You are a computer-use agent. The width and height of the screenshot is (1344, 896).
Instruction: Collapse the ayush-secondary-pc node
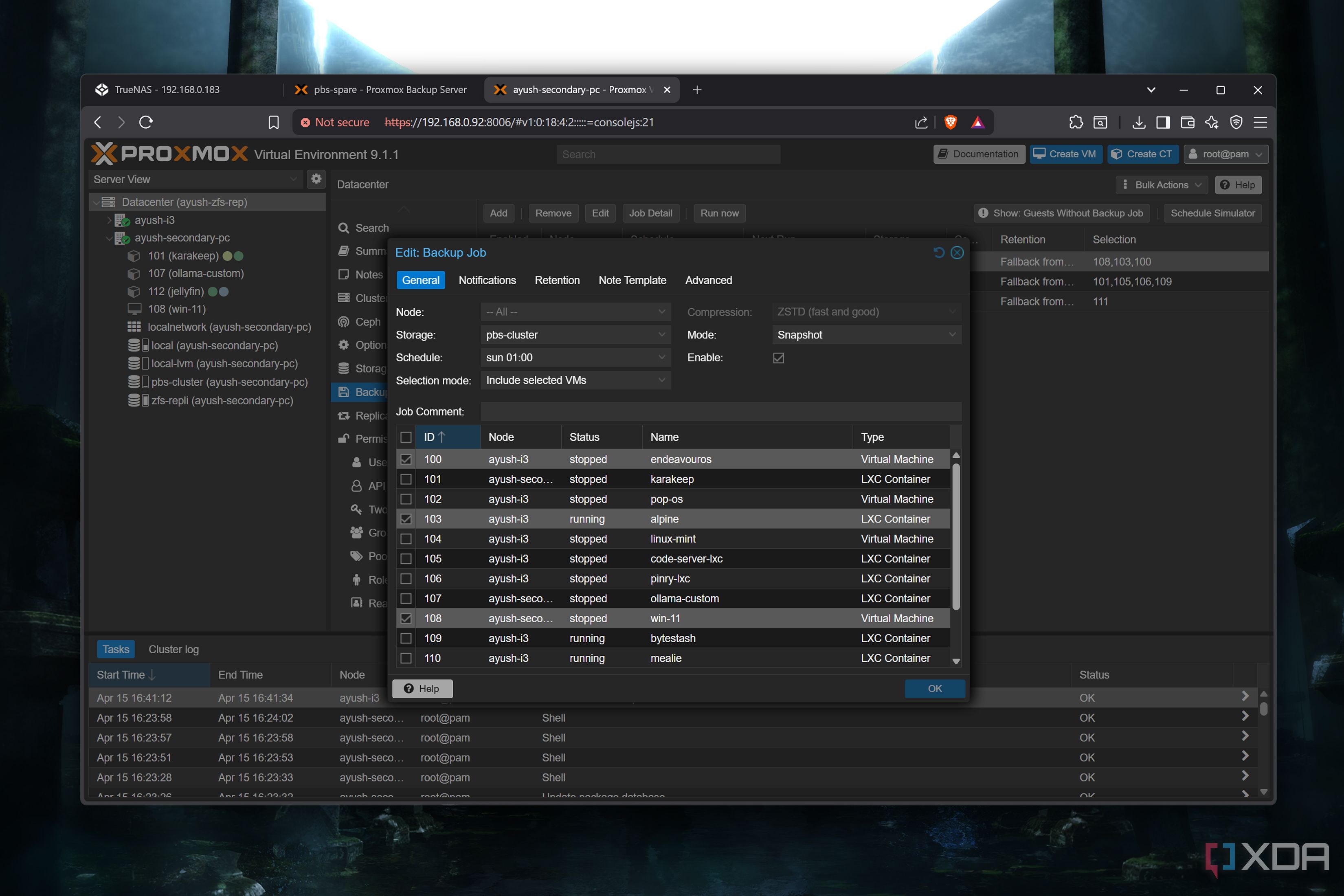tap(109, 238)
